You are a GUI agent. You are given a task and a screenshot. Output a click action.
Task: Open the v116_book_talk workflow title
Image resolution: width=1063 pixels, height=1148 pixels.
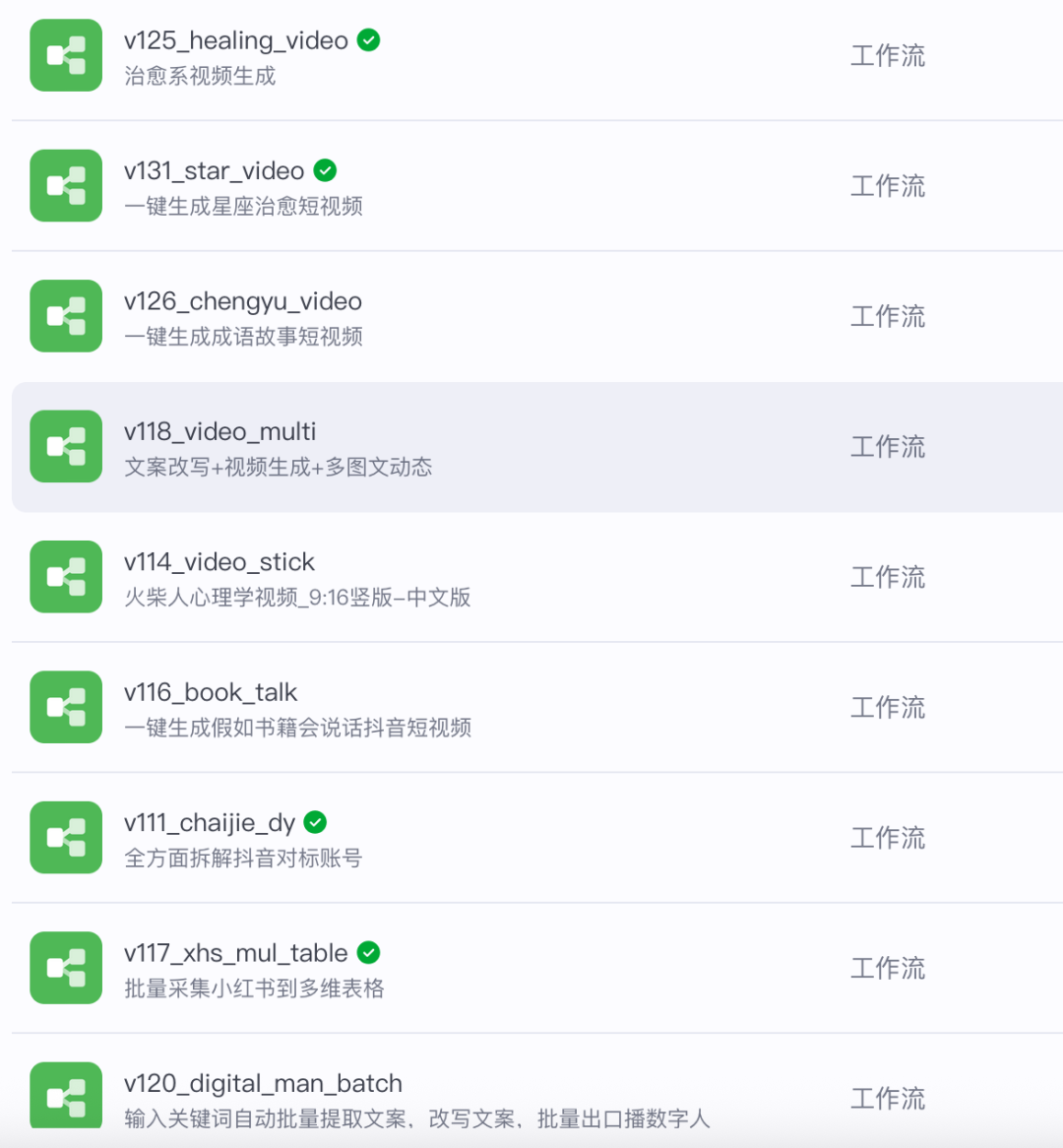(x=211, y=692)
